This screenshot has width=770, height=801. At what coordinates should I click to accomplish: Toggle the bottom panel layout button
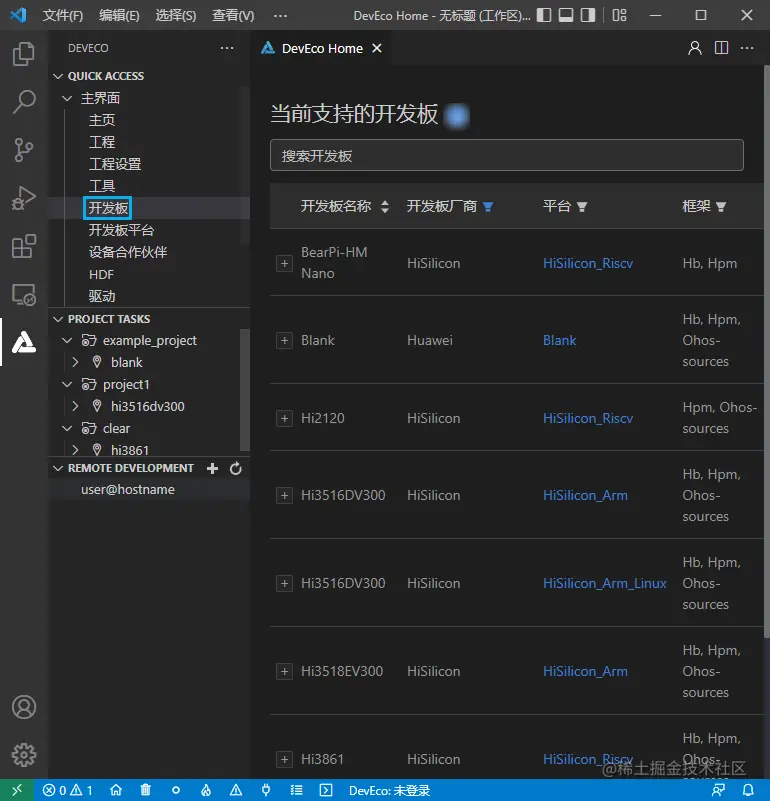pyautogui.click(x=566, y=15)
